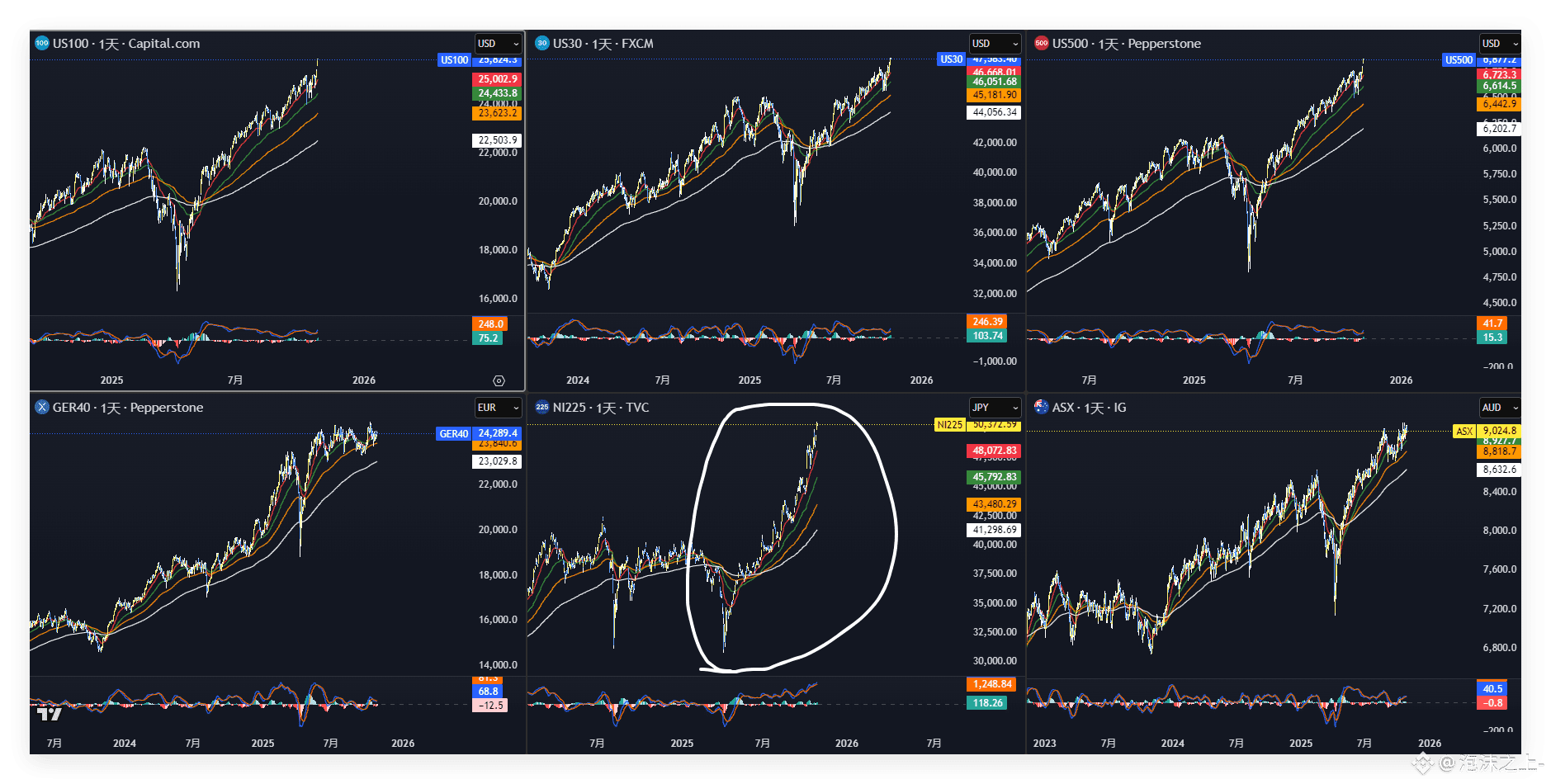This screenshot has height=784, width=1551.
Task: Click the NI225 symbol logo icon
Action: [x=542, y=407]
